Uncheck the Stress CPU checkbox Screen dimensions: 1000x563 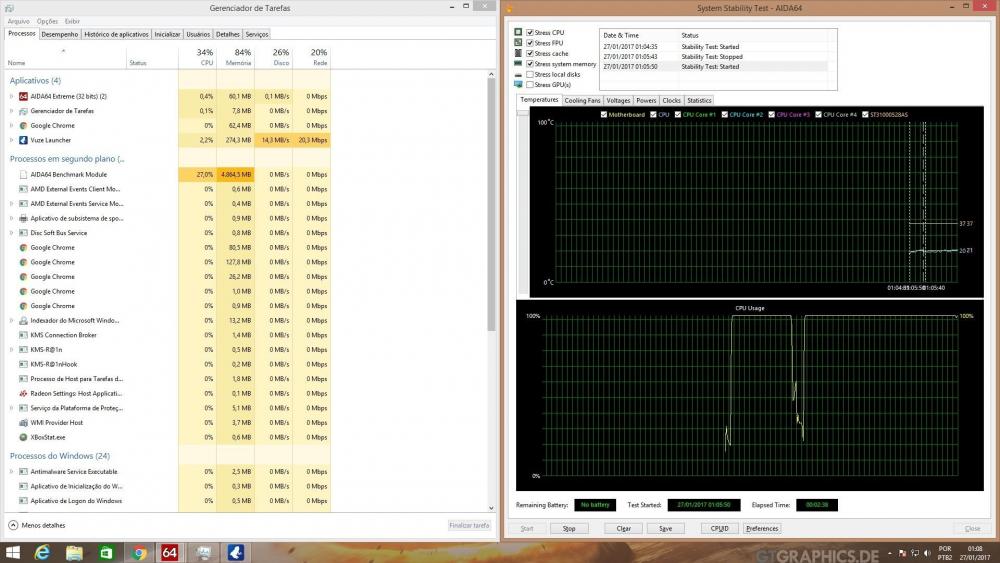coord(530,33)
